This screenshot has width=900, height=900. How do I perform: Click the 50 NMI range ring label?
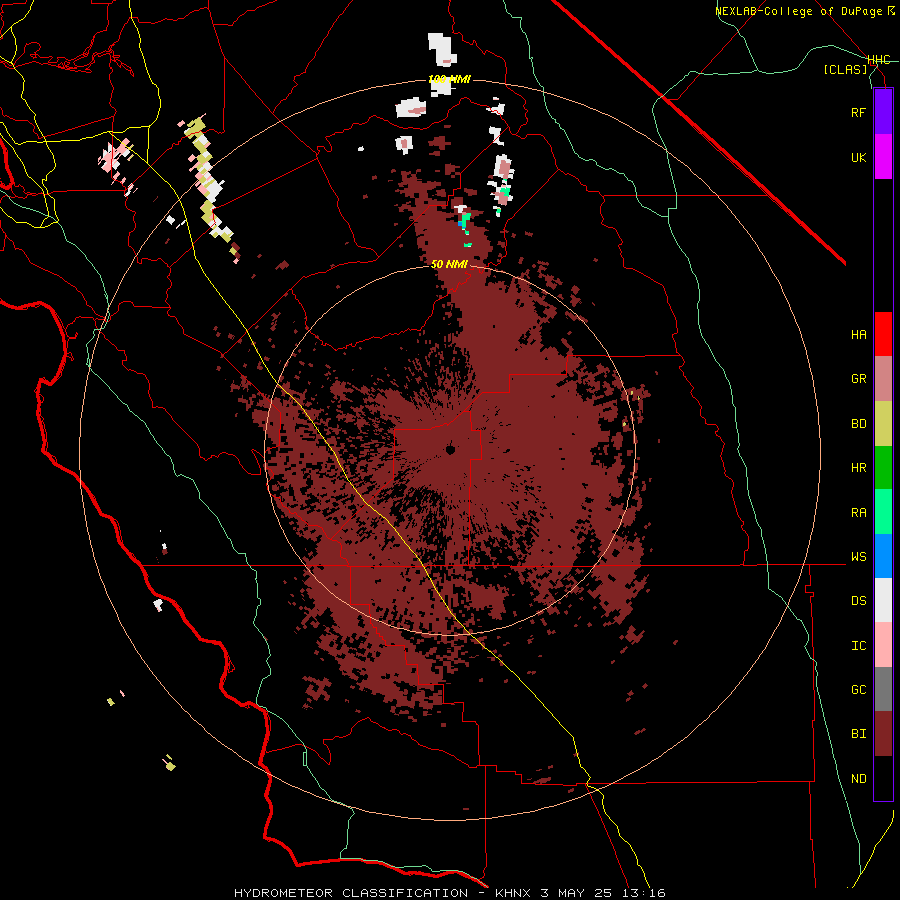coord(449,264)
